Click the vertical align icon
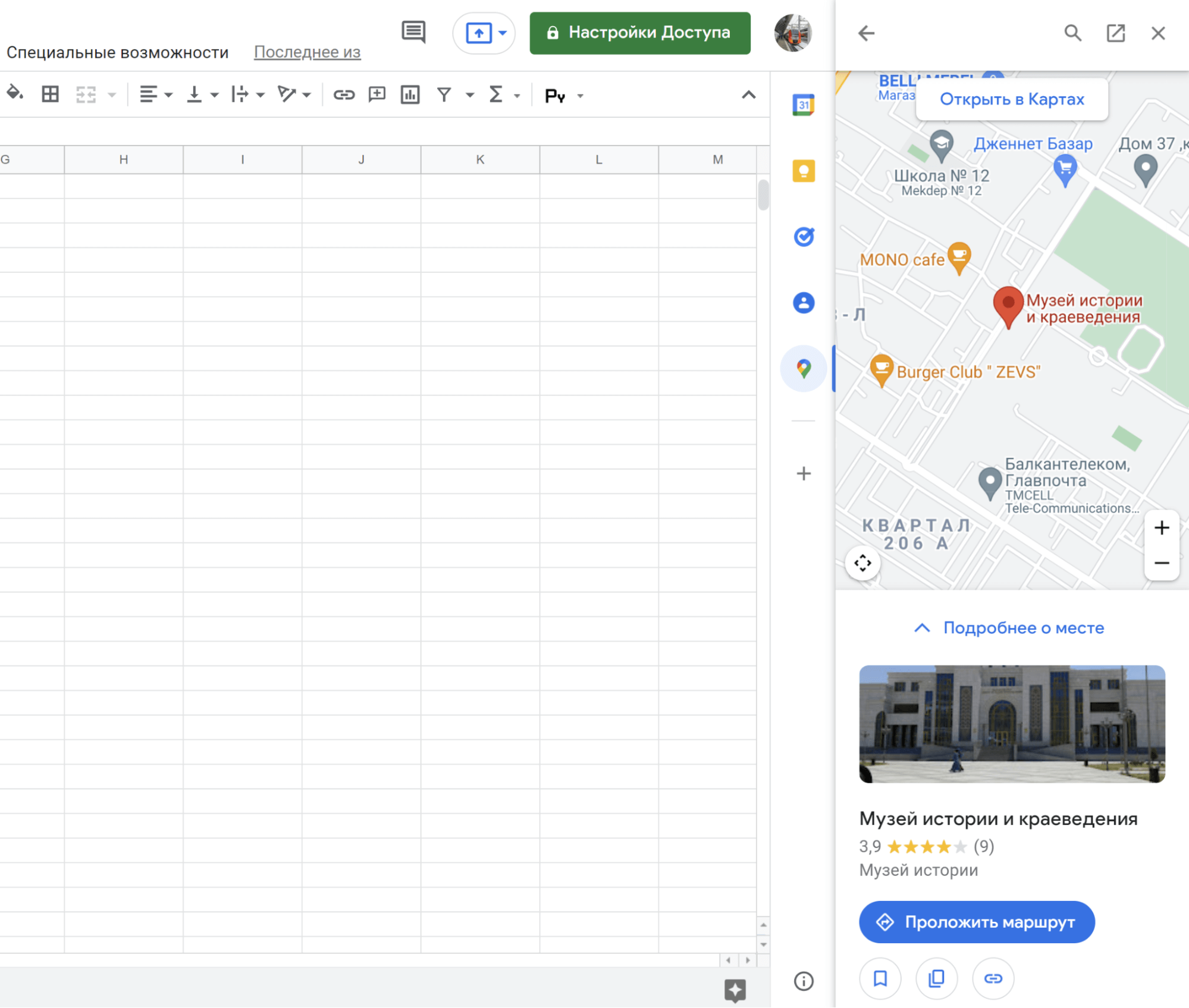 click(x=194, y=94)
